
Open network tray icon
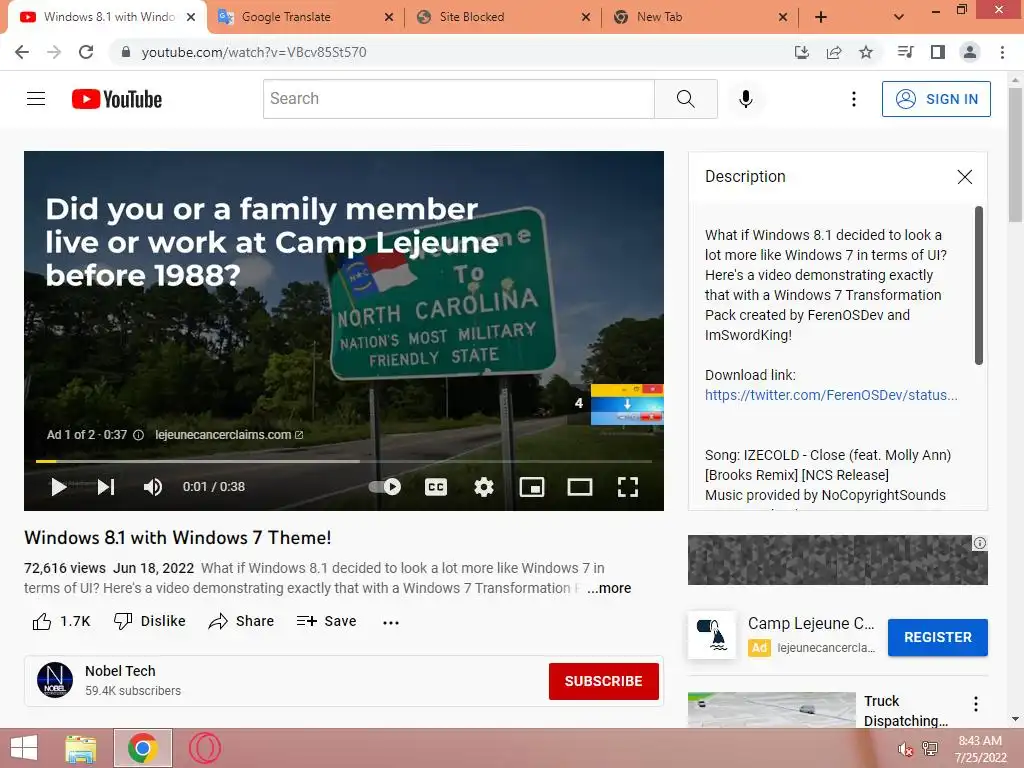click(930, 749)
